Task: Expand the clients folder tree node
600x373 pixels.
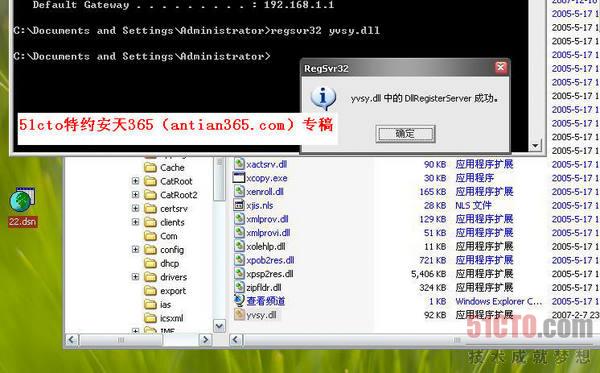Action: click(135, 222)
